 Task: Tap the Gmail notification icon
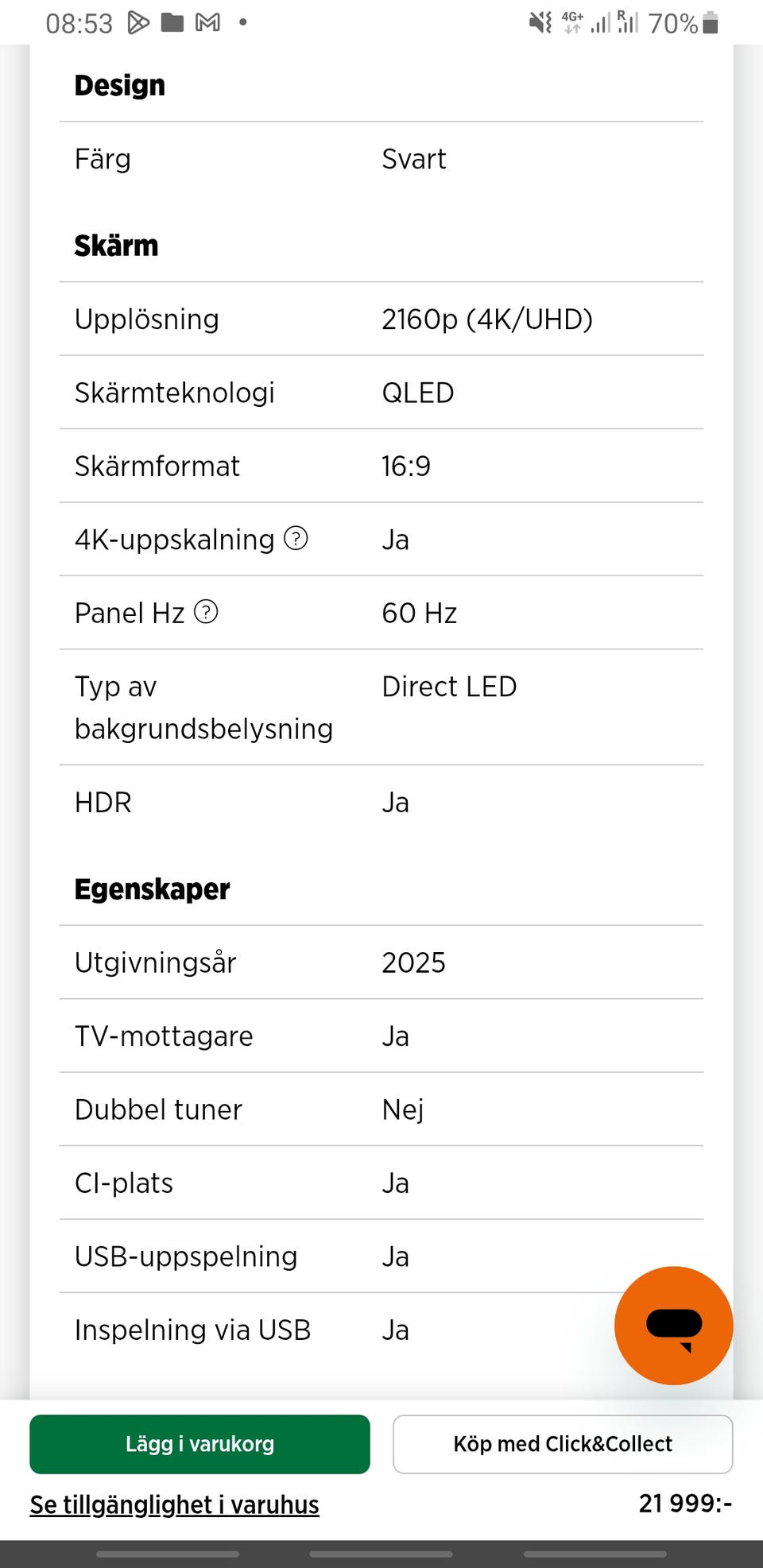(x=207, y=23)
